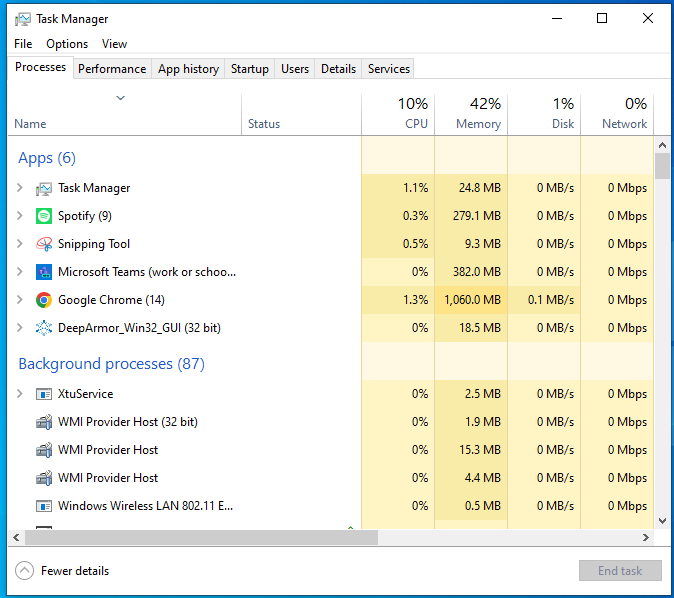Click the Snipping Tool scissors icon
This screenshot has height=598, width=674.
(x=44, y=244)
